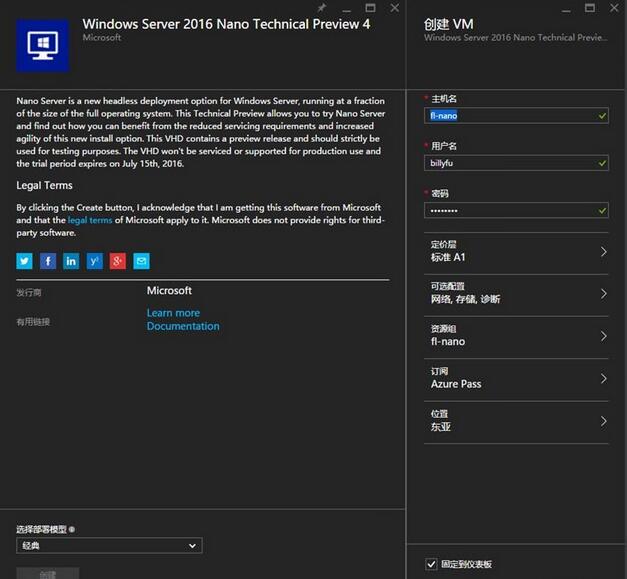Pin the Windows Server blade with pushpin icon

click(322, 8)
